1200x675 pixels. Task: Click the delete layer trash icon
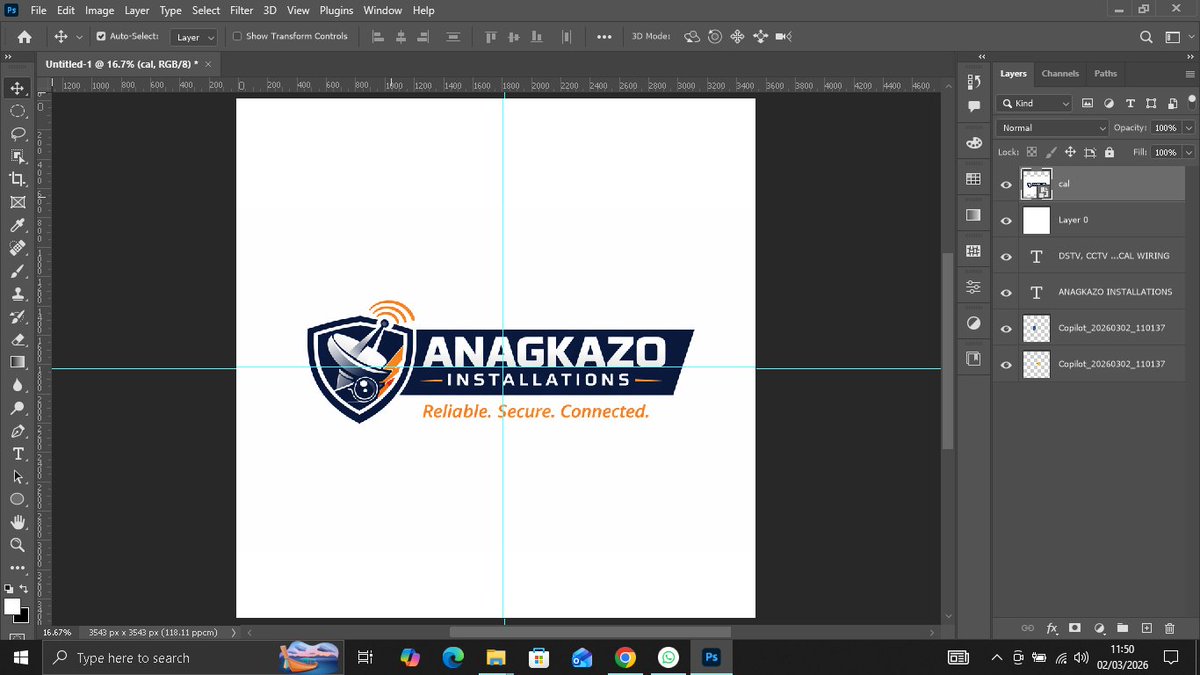1170,628
